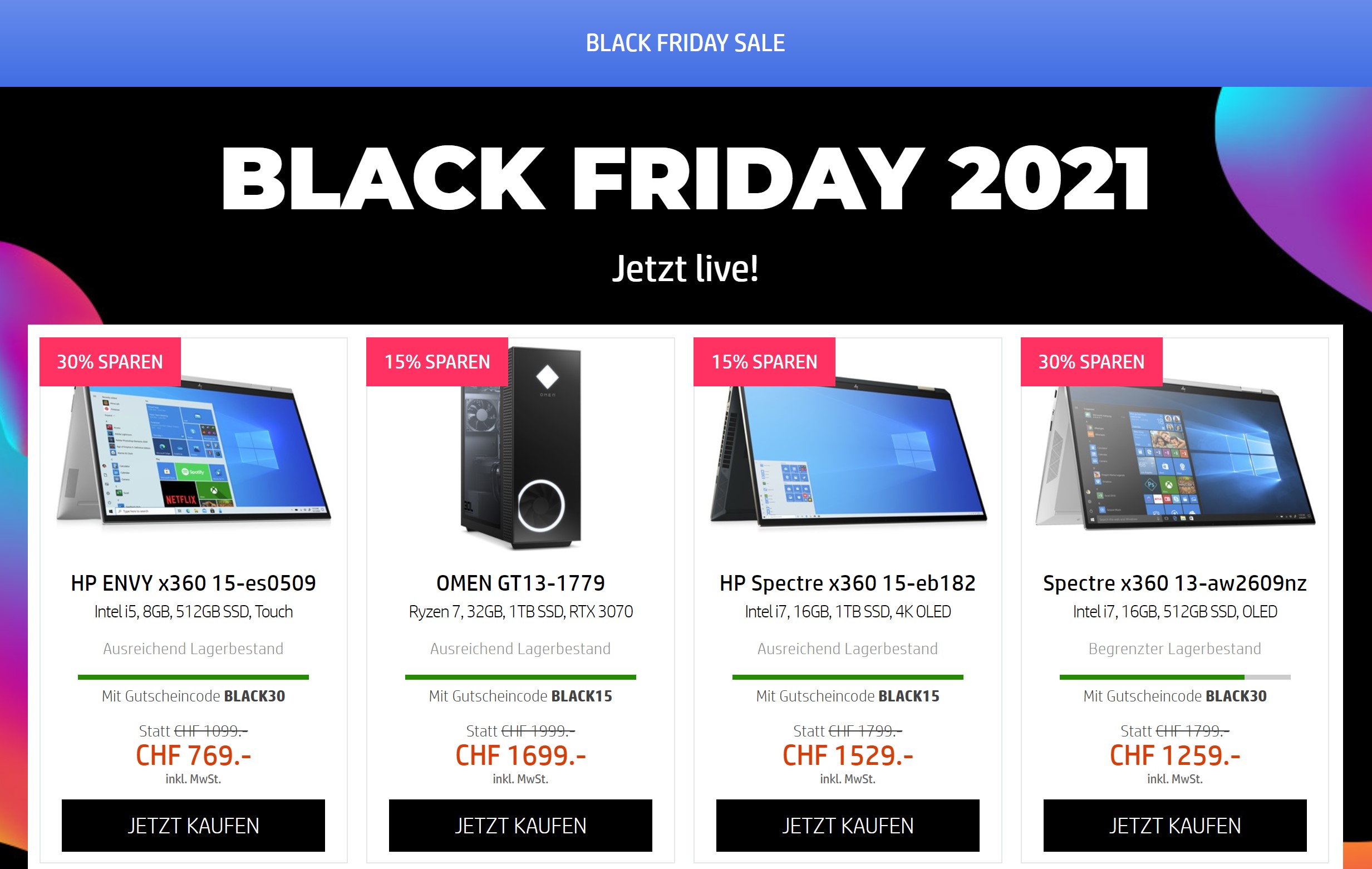The image size is (1372, 869).
Task: Open the HP ENVY x360 15-es0509 title
Action: (x=193, y=583)
